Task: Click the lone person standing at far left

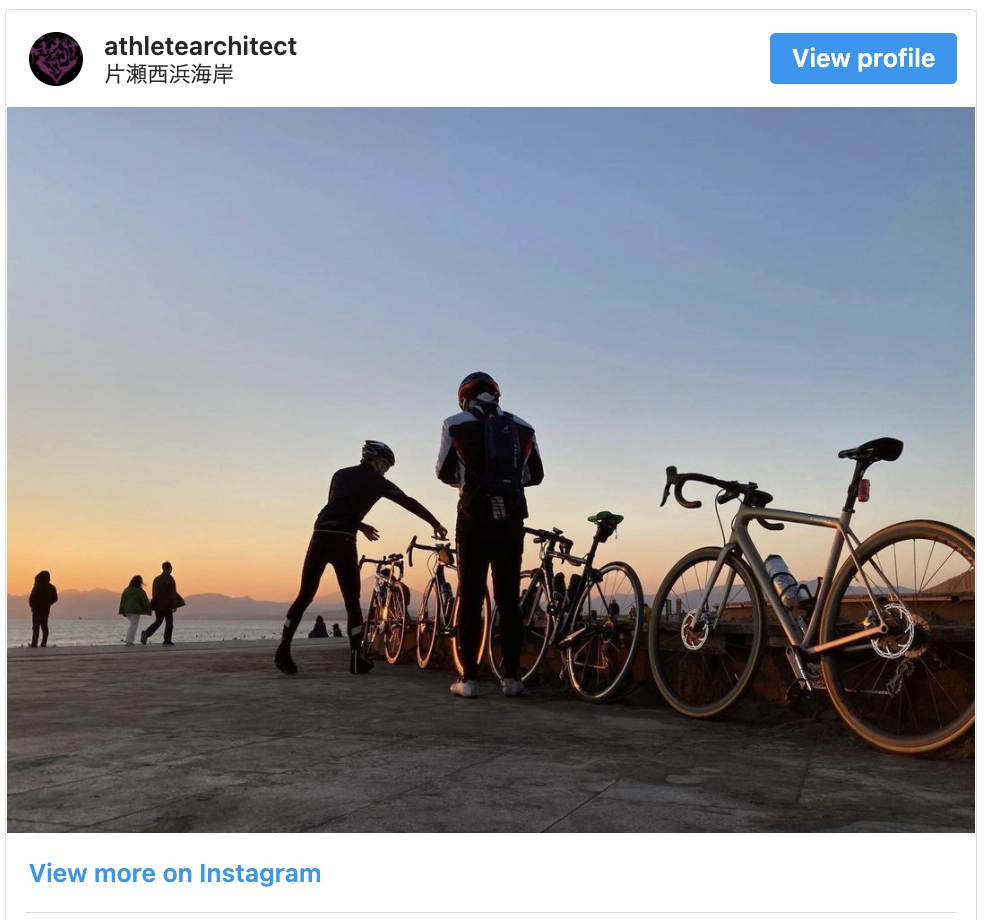Action: (42, 609)
